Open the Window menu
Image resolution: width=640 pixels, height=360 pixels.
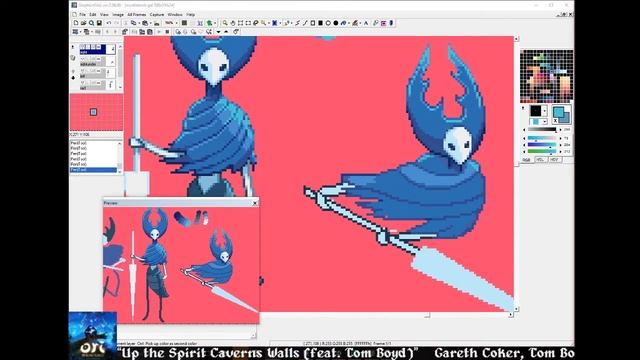point(175,14)
